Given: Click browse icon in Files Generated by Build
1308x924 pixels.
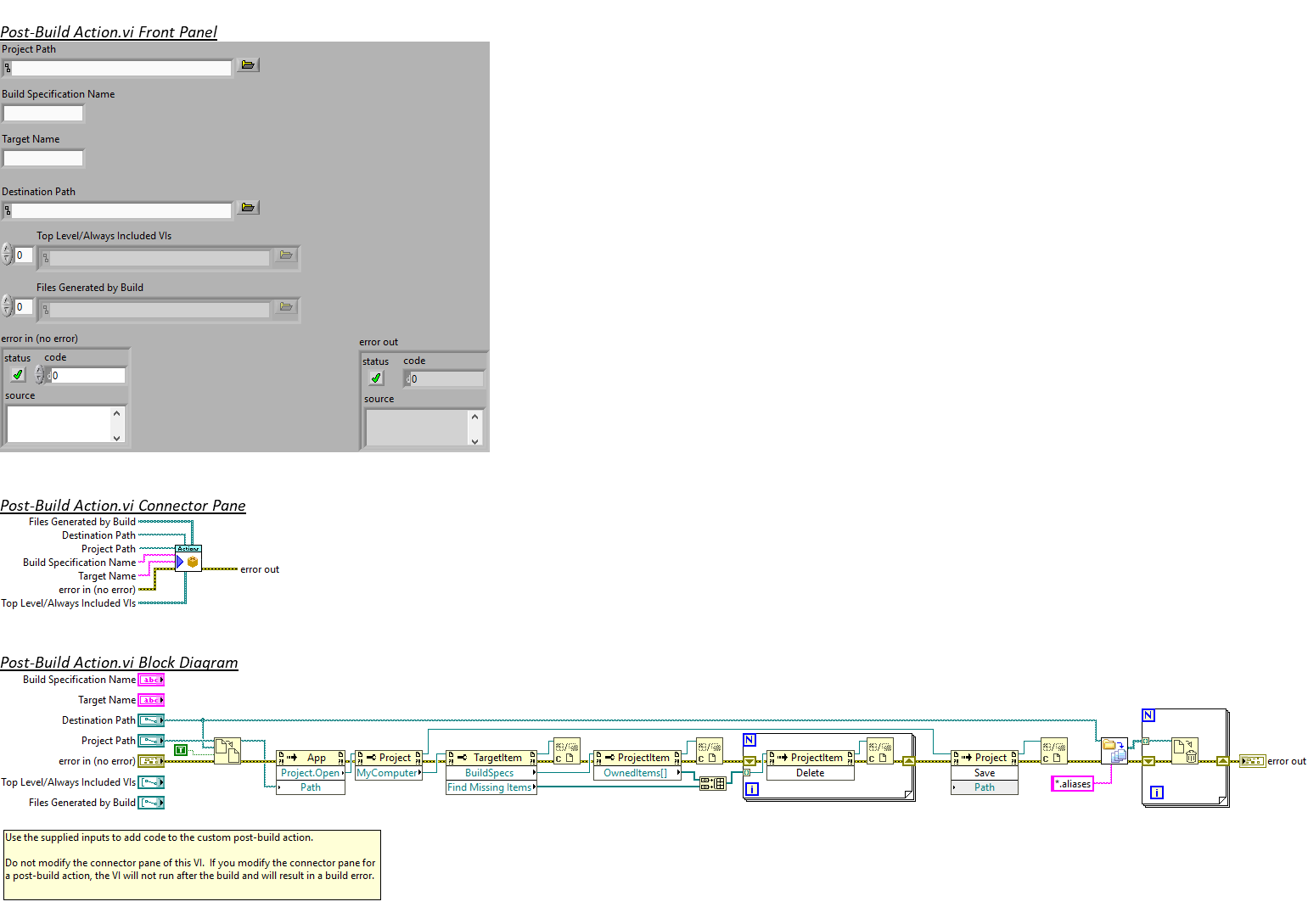Looking at the screenshot, I should (x=286, y=307).
